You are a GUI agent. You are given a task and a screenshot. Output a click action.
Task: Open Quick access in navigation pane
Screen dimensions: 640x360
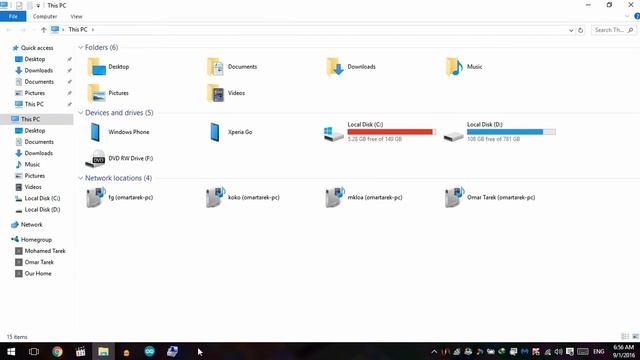click(x=33, y=48)
